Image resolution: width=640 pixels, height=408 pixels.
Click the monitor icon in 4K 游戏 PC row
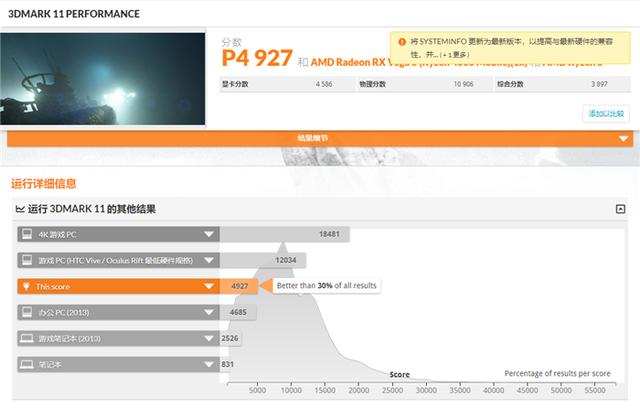[x=27, y=234]
